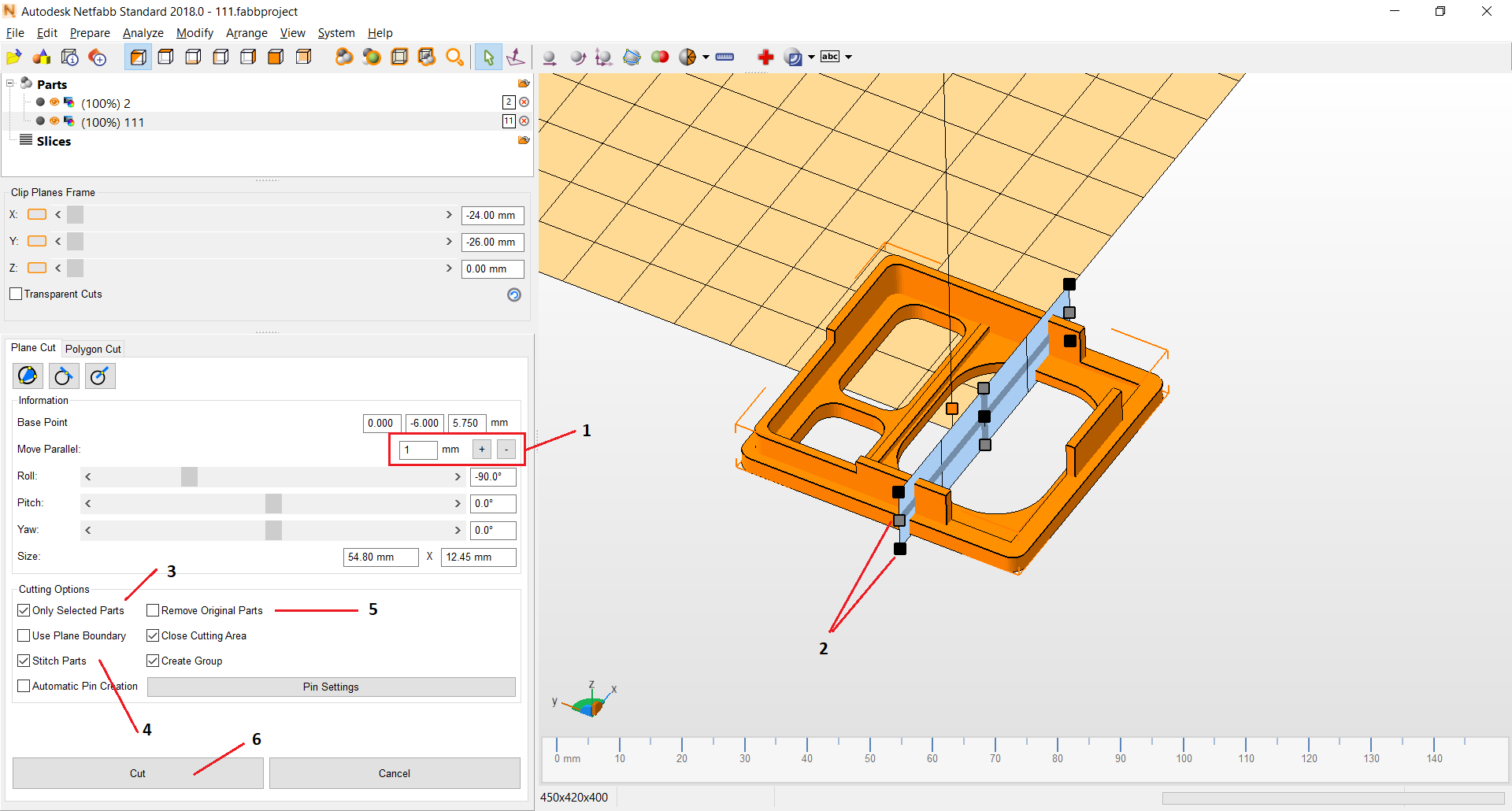Remove part 111 using its red X icon

(524, 121)
